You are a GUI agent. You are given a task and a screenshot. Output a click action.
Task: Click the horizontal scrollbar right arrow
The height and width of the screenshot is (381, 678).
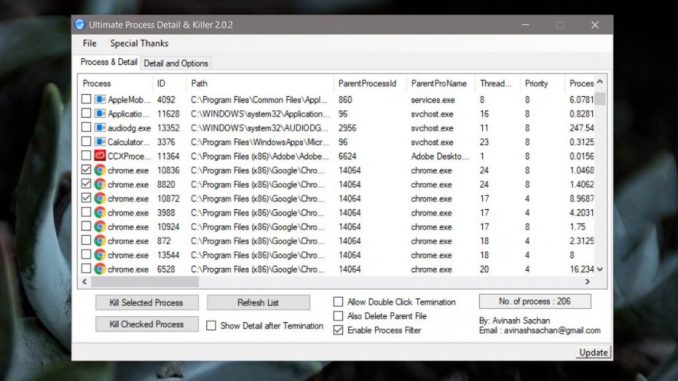coord(587,282)
